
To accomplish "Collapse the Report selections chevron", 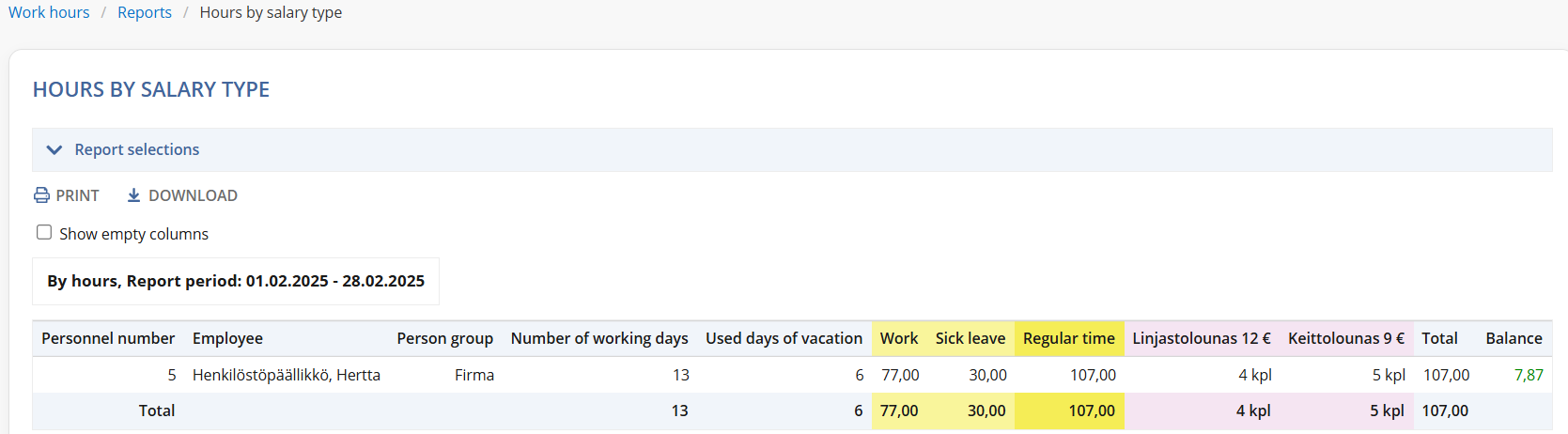I will (x=54, y=150).
